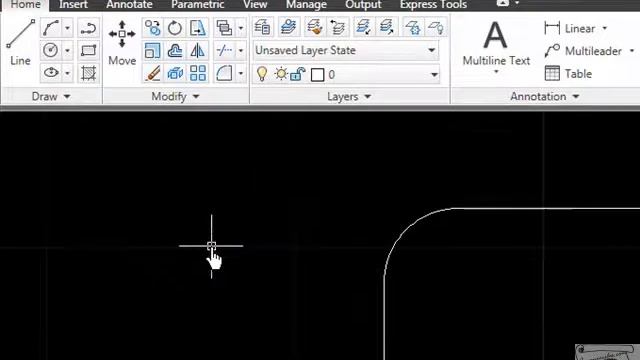The image size is (640, 360).
Task: Switch to the Insert ribbon tab
Action: pos(73,5)
